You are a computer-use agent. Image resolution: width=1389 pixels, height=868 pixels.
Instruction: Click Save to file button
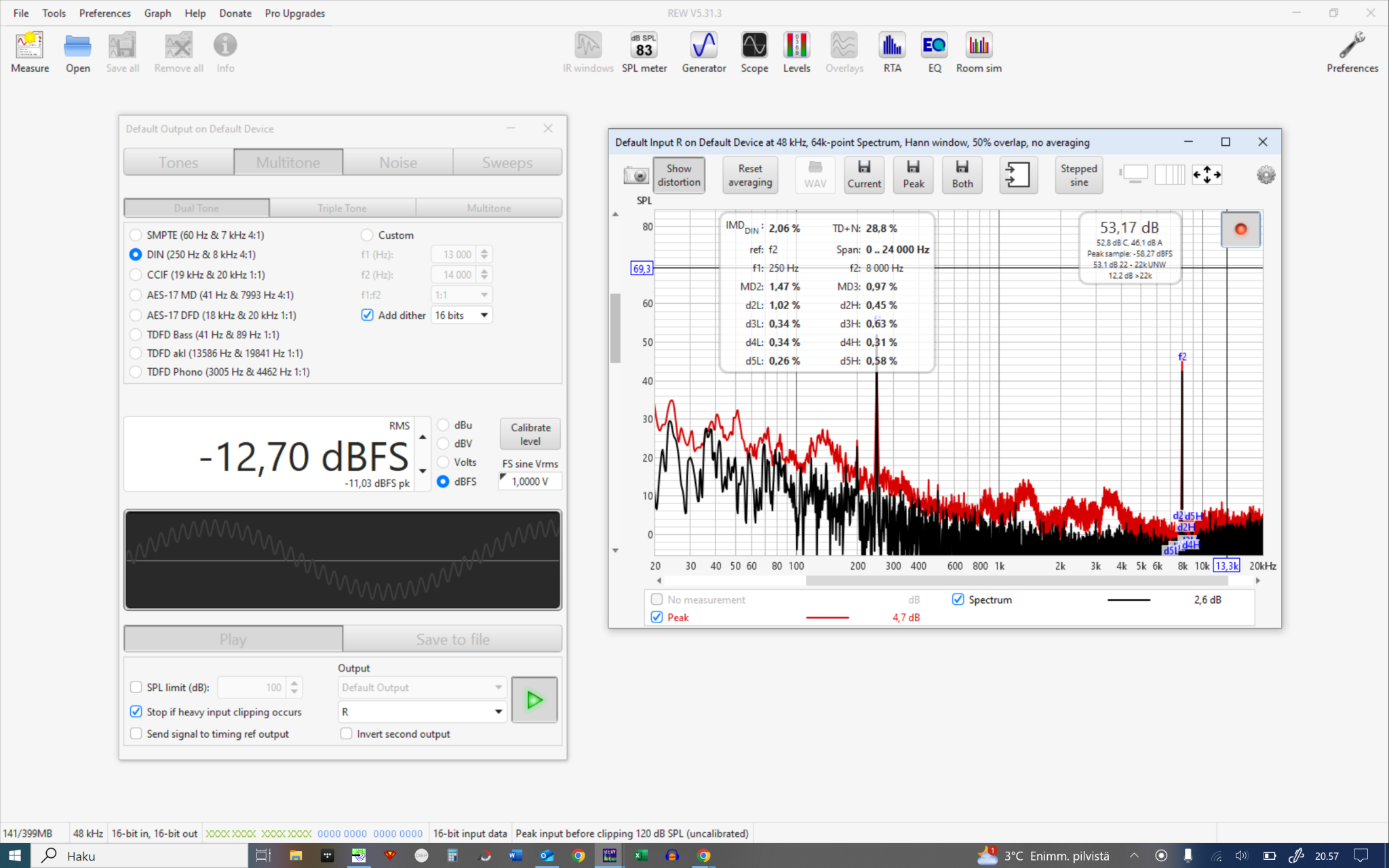pyautogui.click(x=452, y=639)
